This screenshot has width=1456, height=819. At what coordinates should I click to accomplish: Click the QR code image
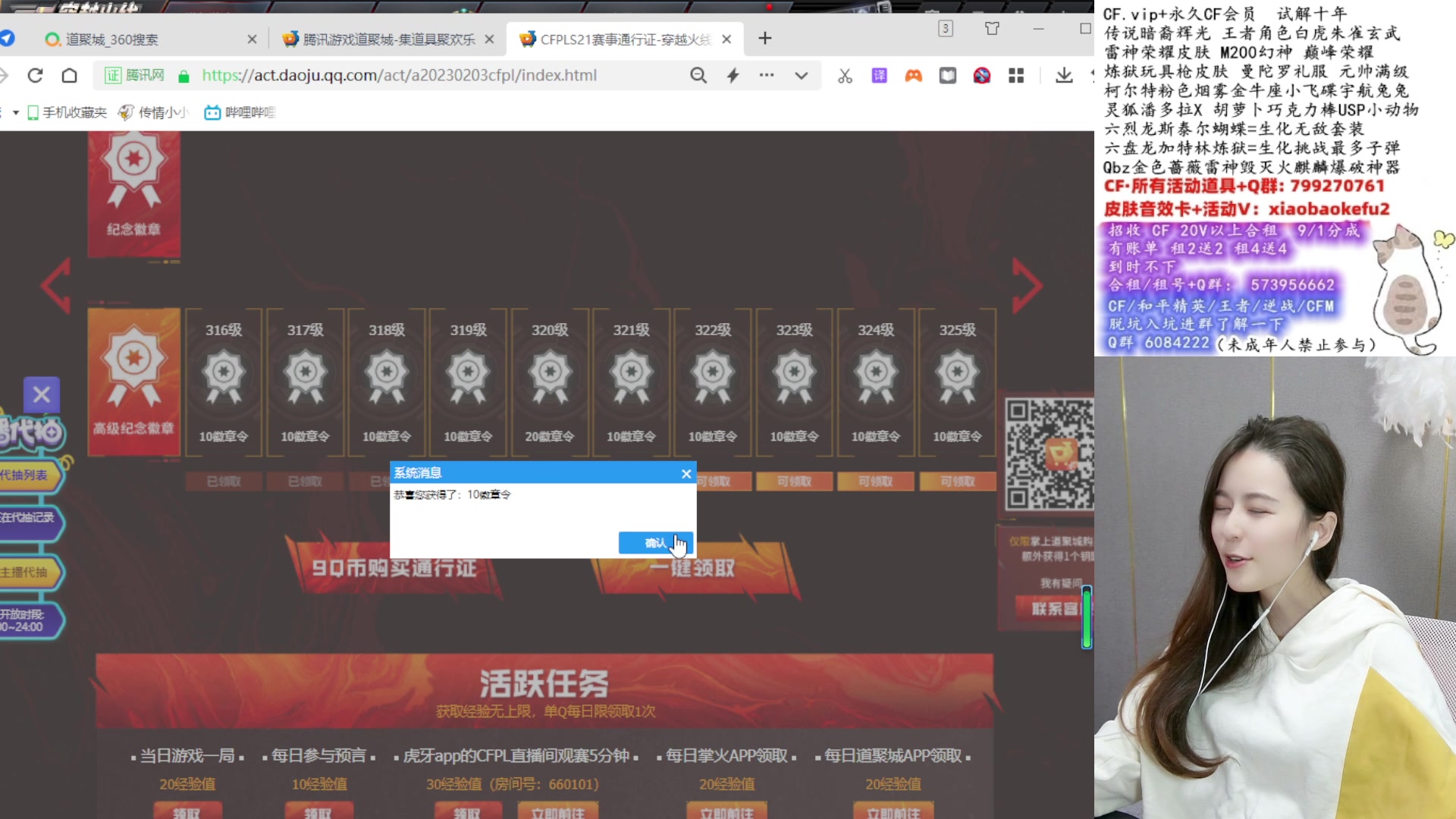click(x=1049, y=455)
